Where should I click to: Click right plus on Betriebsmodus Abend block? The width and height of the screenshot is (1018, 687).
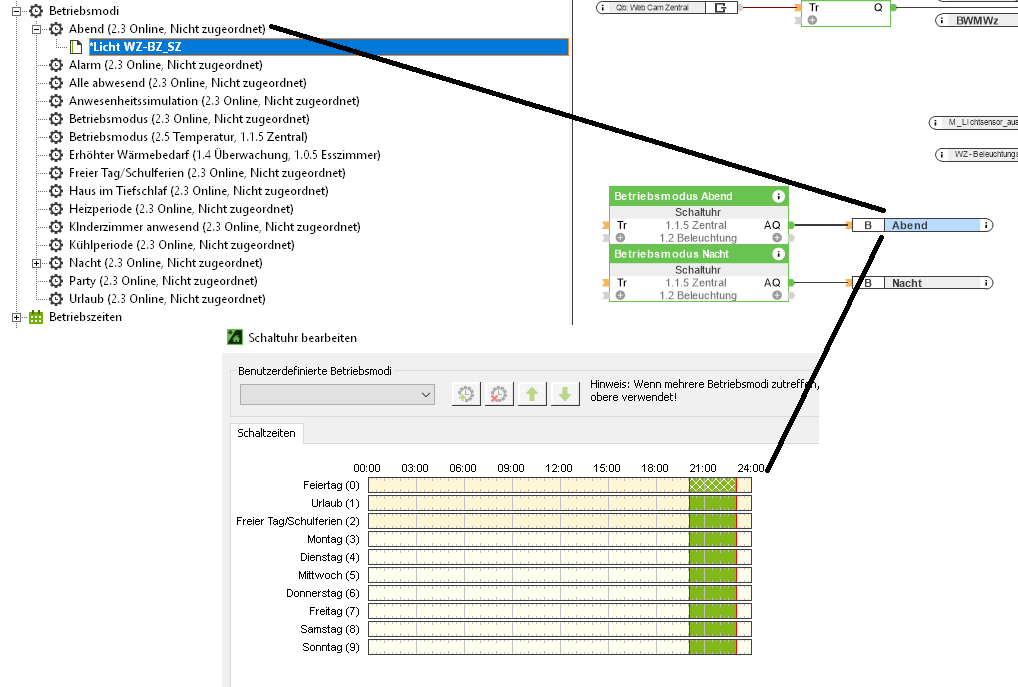pos(776,238)
